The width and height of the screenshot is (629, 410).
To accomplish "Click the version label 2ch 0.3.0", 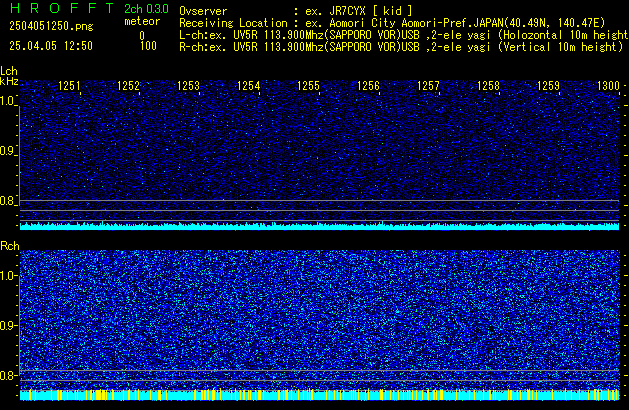I will coord(146,9).
